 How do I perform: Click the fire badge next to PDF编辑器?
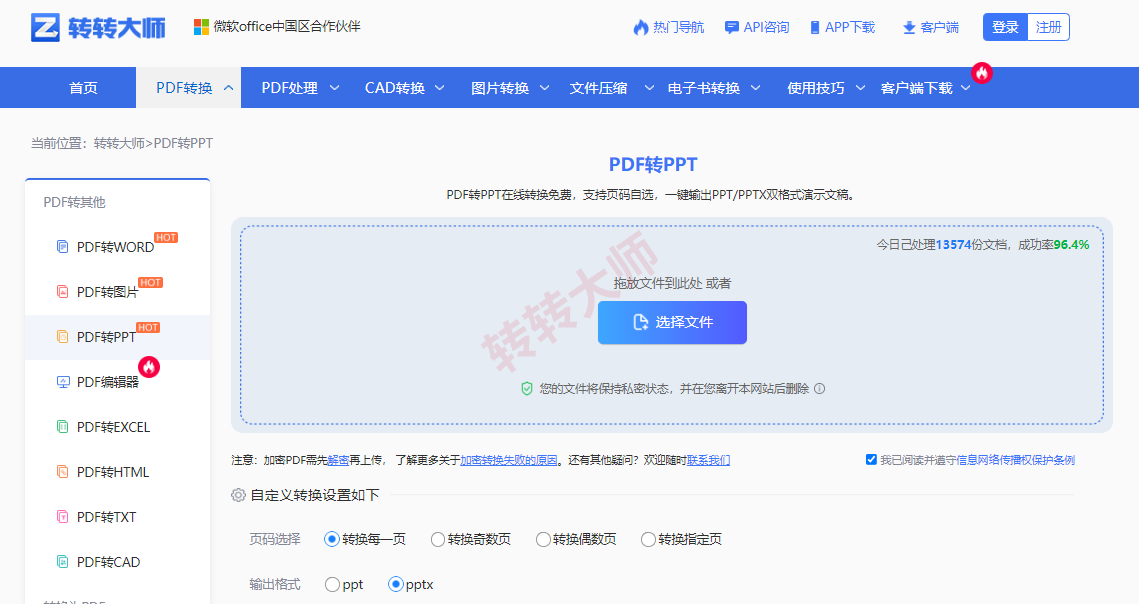149,367
